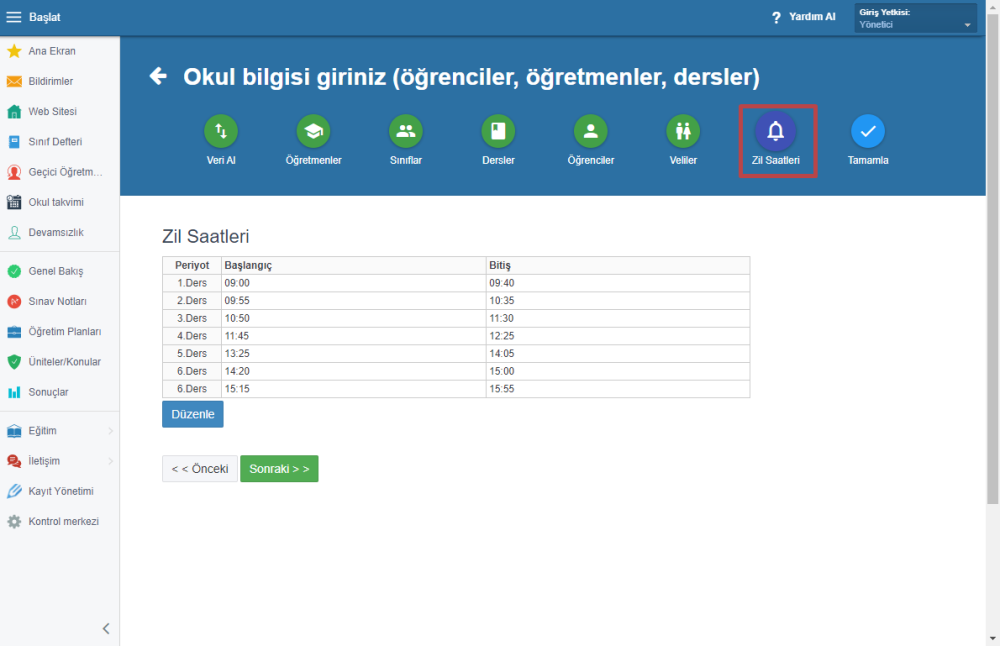
Task: Click the Başlangıç column header
Action: pyautogui.click(x=353, y=265)
